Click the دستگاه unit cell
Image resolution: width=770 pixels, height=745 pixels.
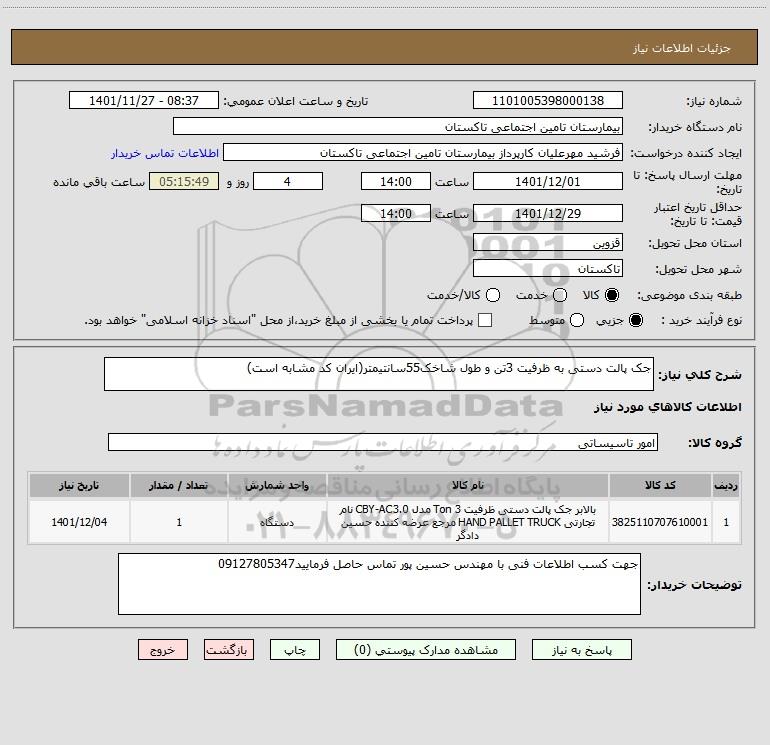coord(277,522)
